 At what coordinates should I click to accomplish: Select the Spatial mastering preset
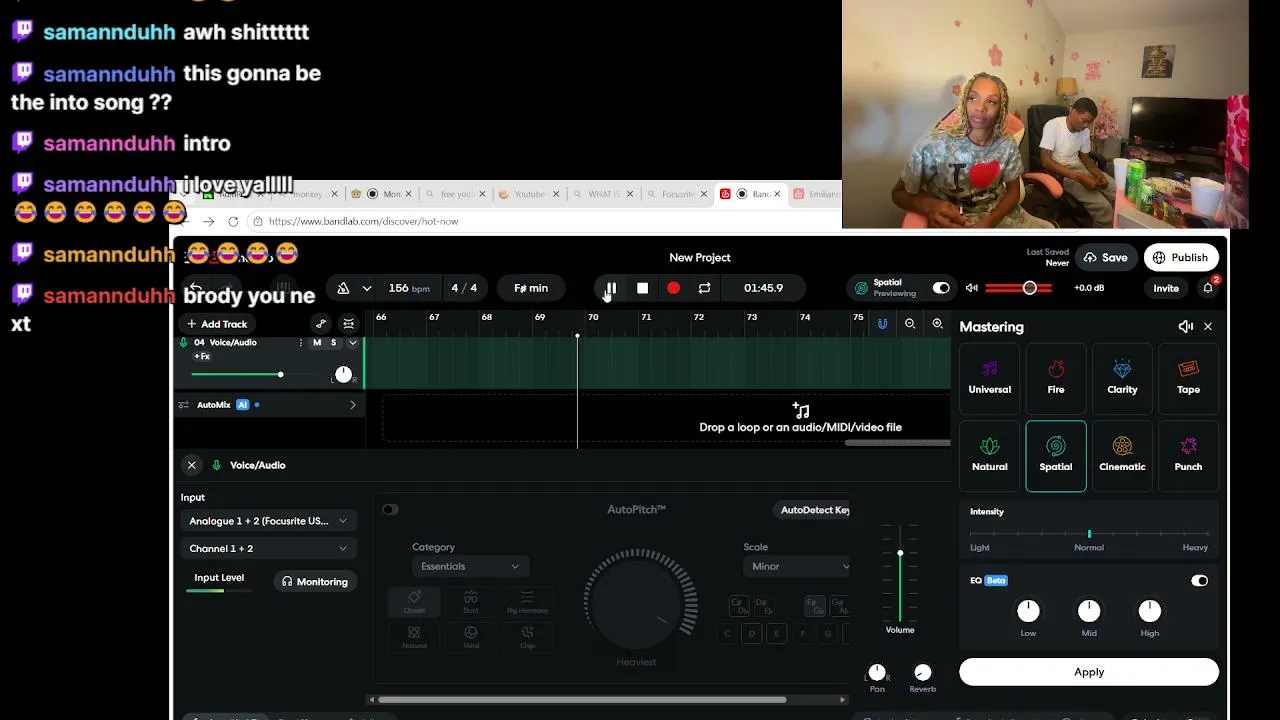[1056, 456]
